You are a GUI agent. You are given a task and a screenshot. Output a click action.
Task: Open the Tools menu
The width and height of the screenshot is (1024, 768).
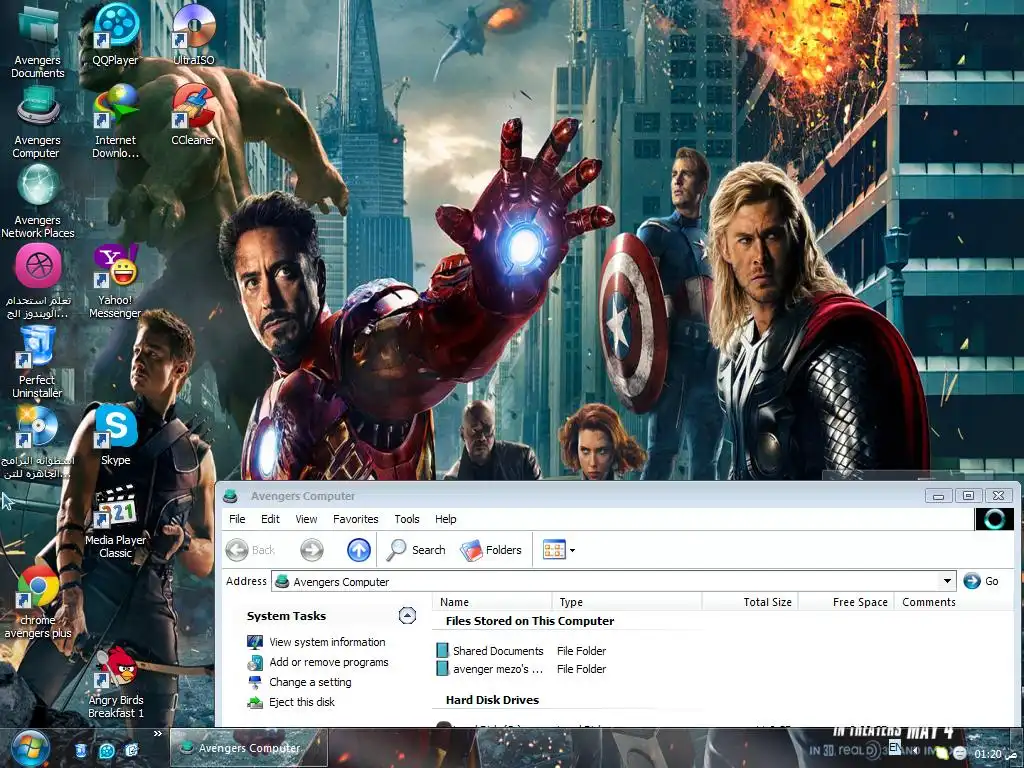click(407, 519)
